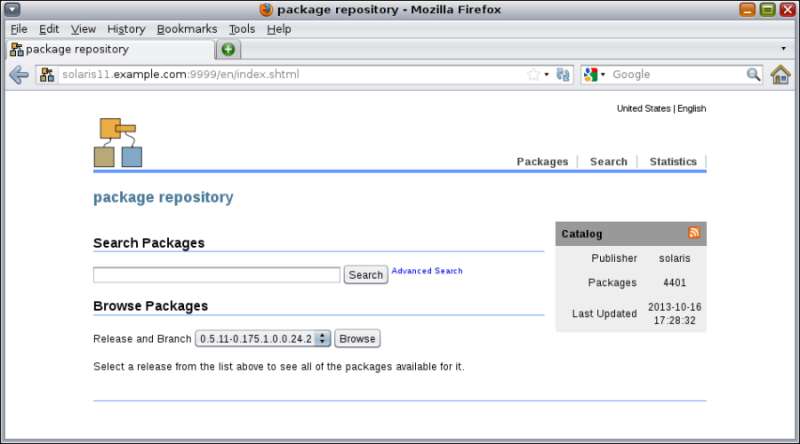
Task: Open the Tools menu
Action: (242, 29)
